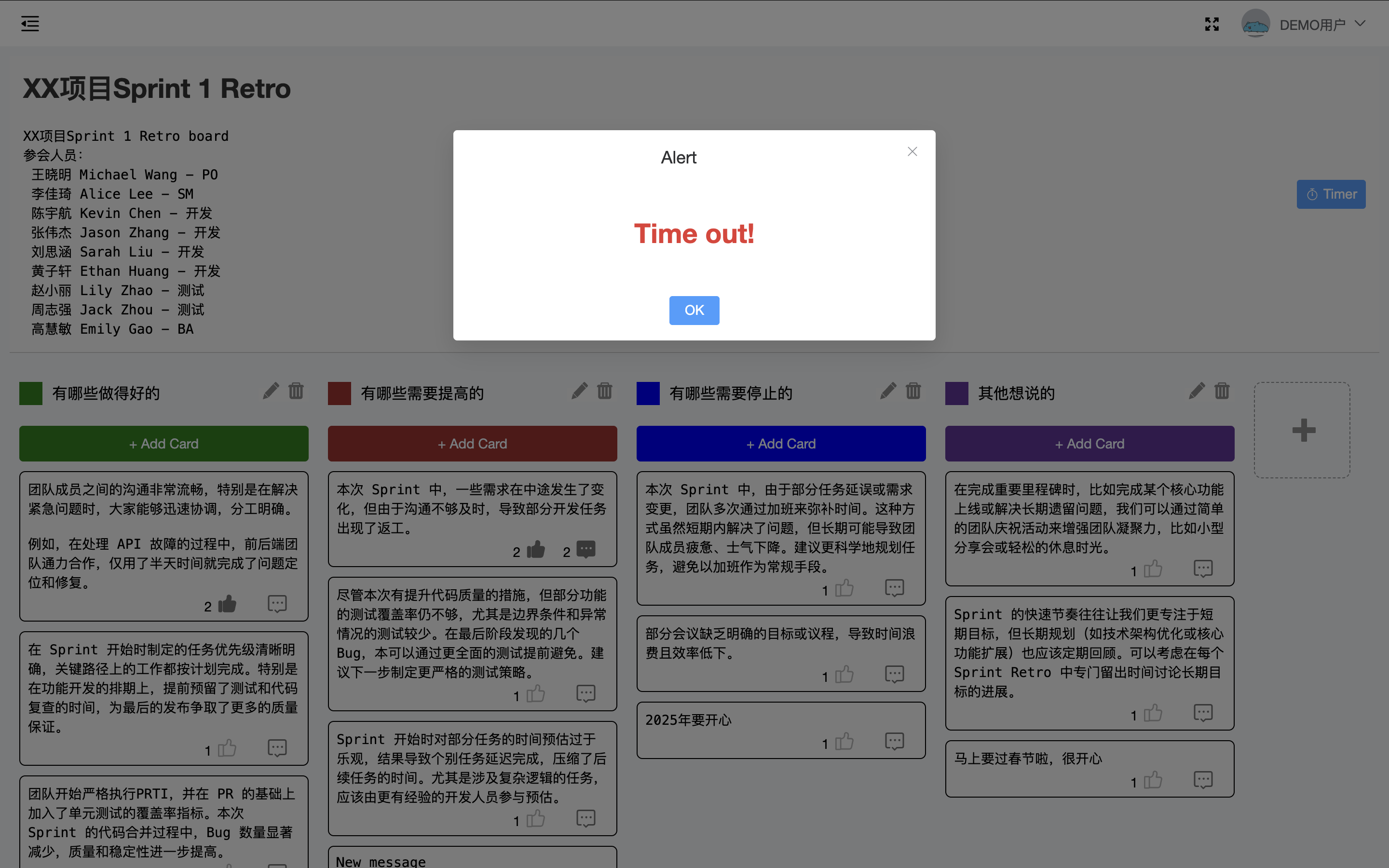Click OK in the Time out alert
Screen dimensions: 1389x868
(x=694, y=310)
